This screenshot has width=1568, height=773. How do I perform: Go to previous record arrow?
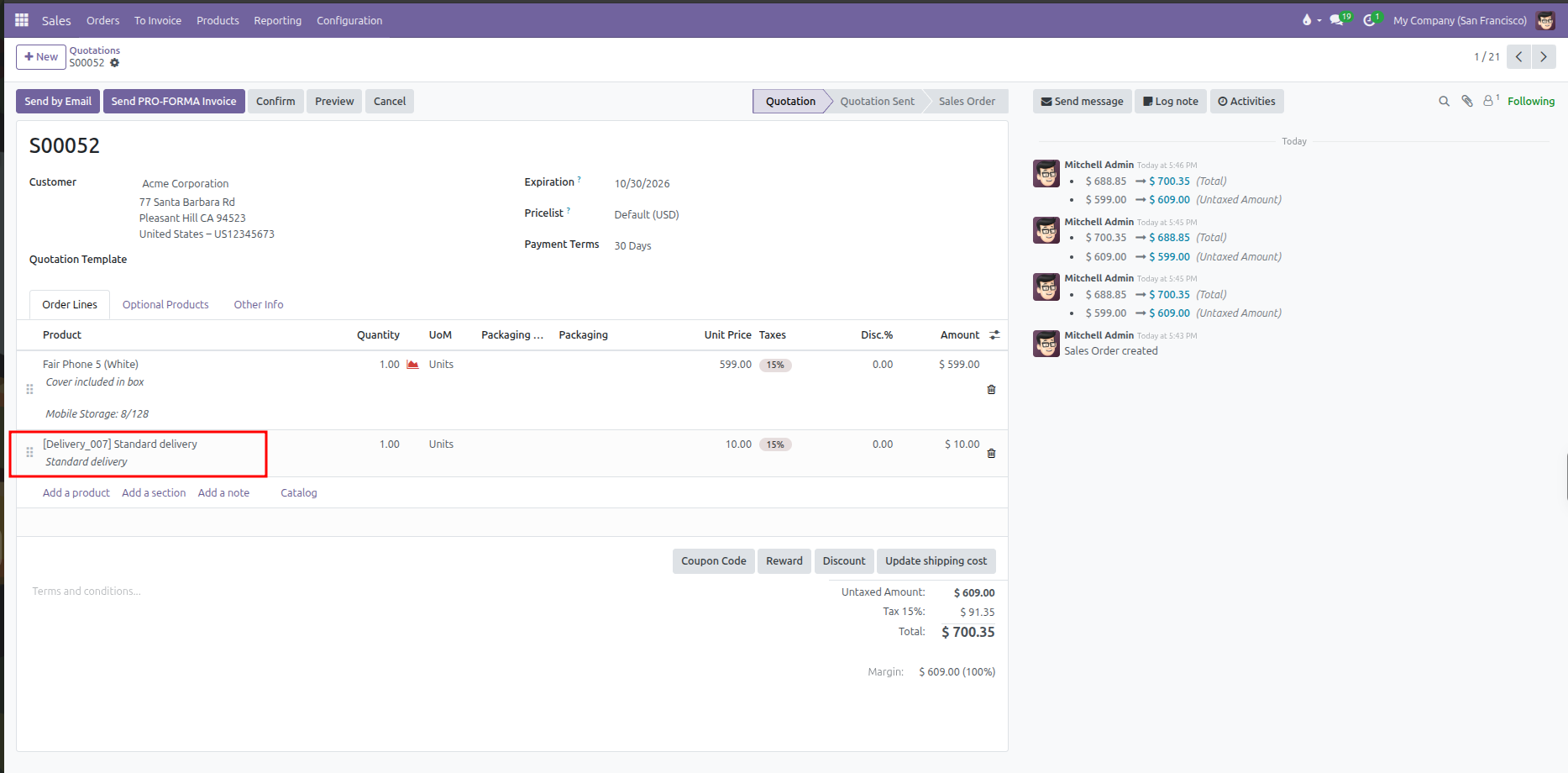[1519, 57]
